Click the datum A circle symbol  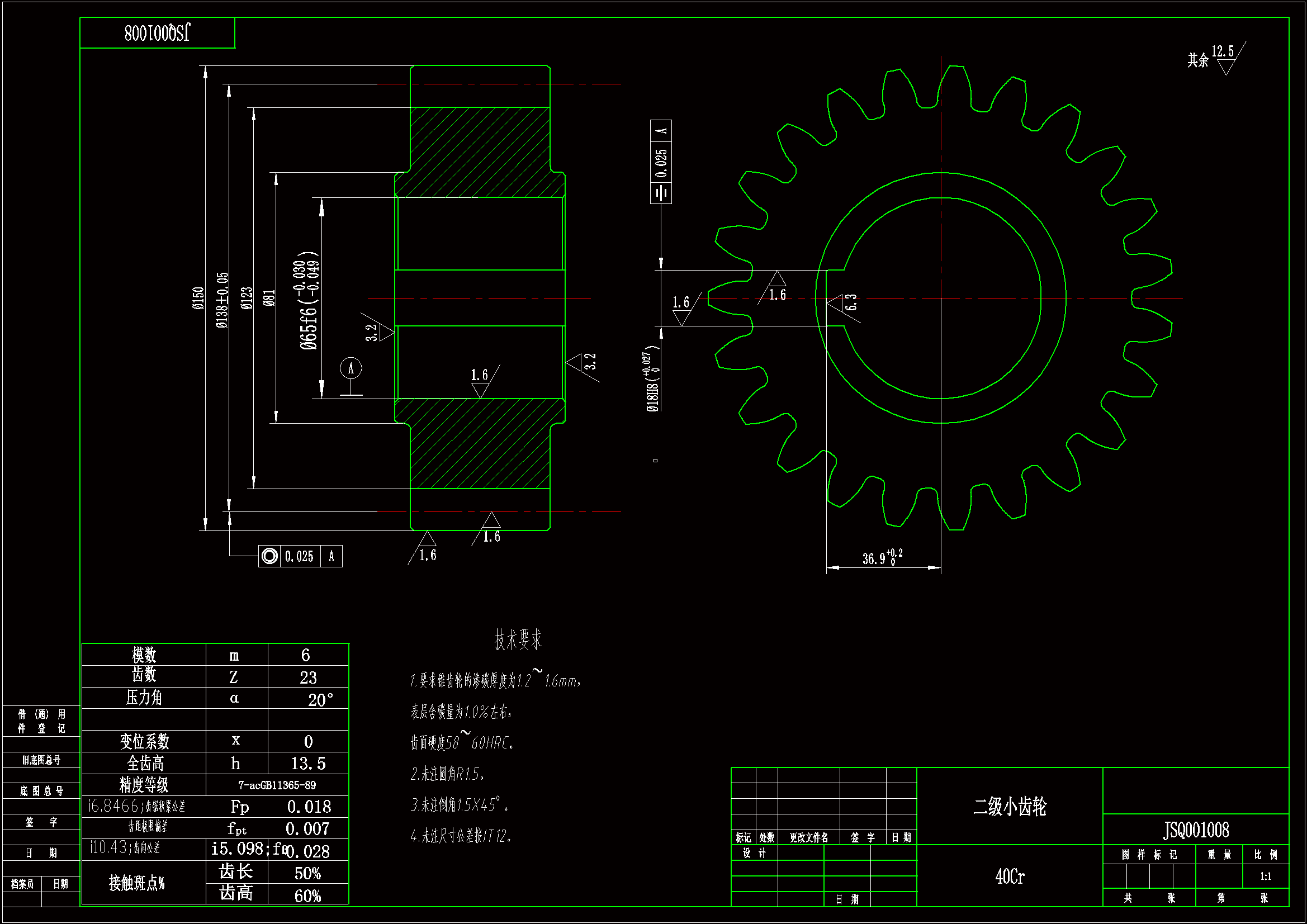tap(351, 368)
